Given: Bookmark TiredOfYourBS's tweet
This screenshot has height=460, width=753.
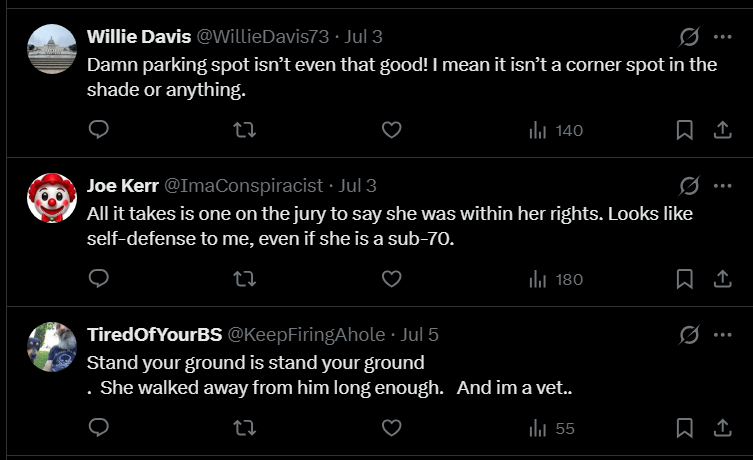Looking at the screenshot, I should coord(684,427).
